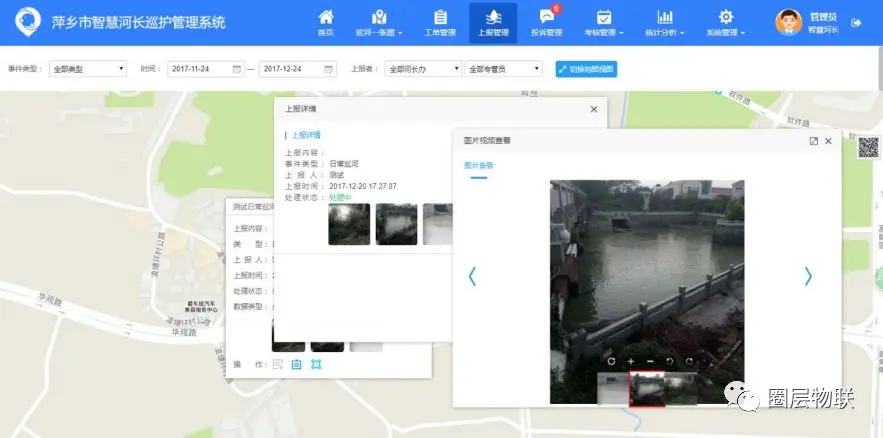Click the 处理中 status text
This screenshot has width=883, height=438.
(340, 198)
